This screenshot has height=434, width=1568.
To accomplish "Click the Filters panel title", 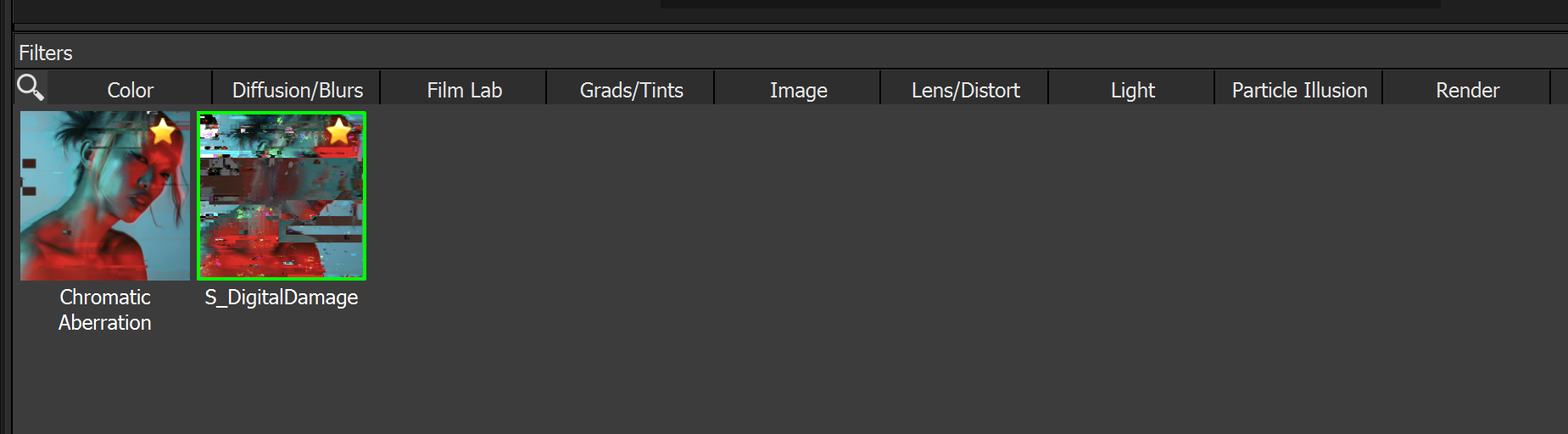I will 46,53.
